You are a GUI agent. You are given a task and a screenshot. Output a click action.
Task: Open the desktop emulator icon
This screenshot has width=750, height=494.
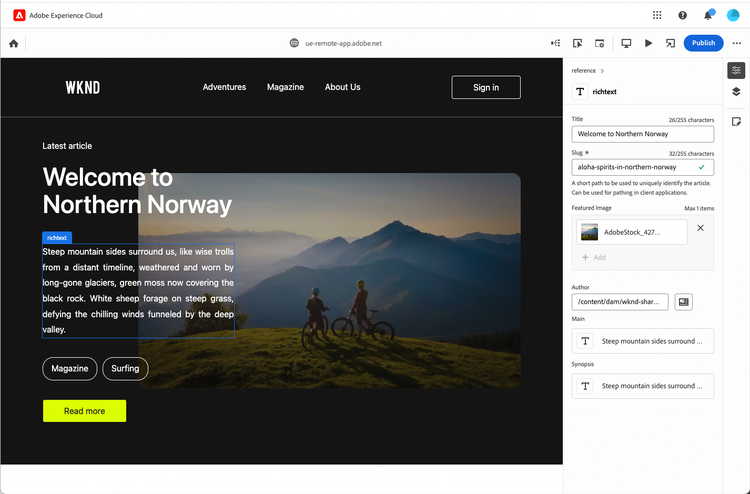[626, 43]
